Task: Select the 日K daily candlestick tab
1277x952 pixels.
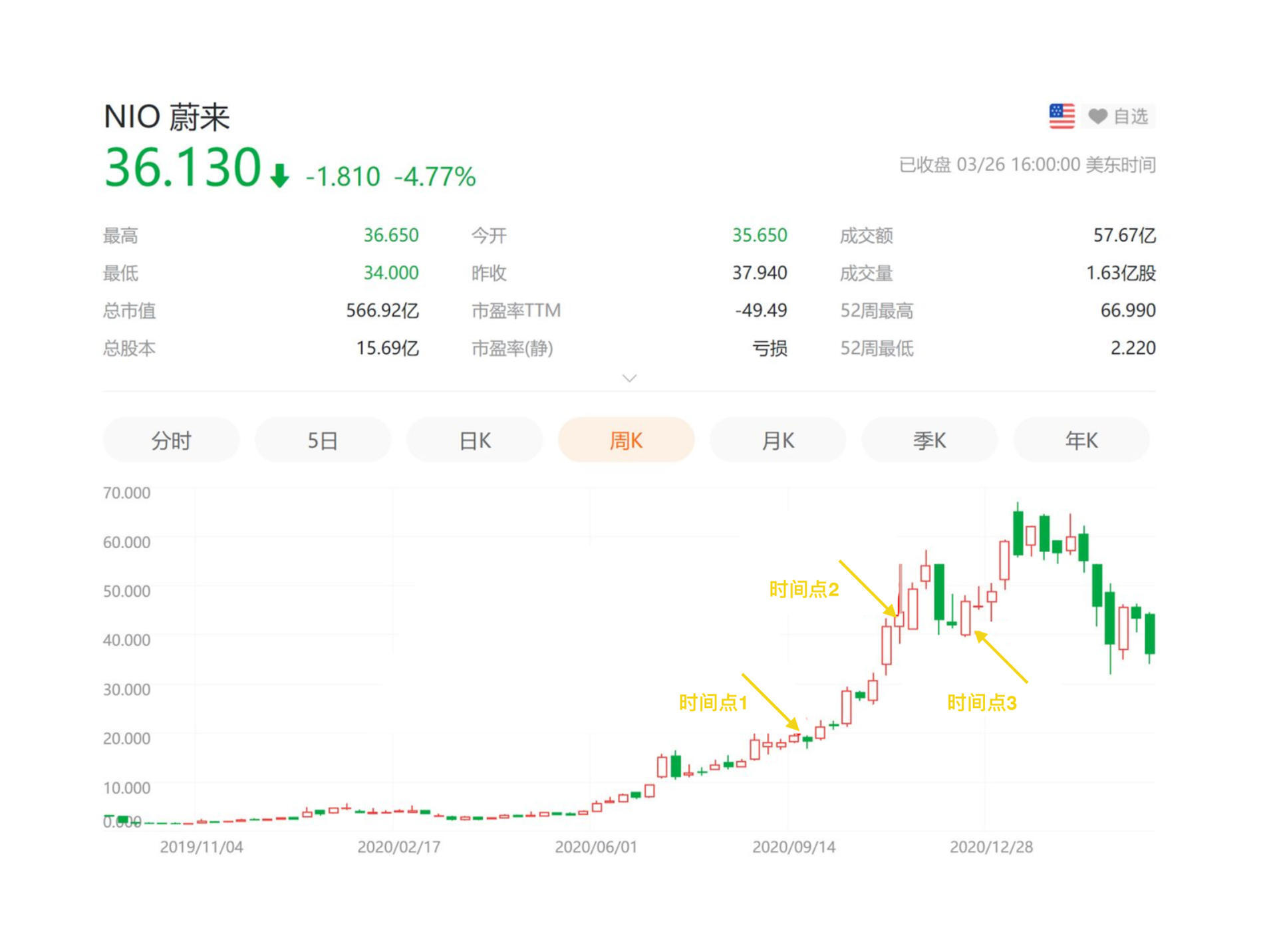Action: [474, 440]
